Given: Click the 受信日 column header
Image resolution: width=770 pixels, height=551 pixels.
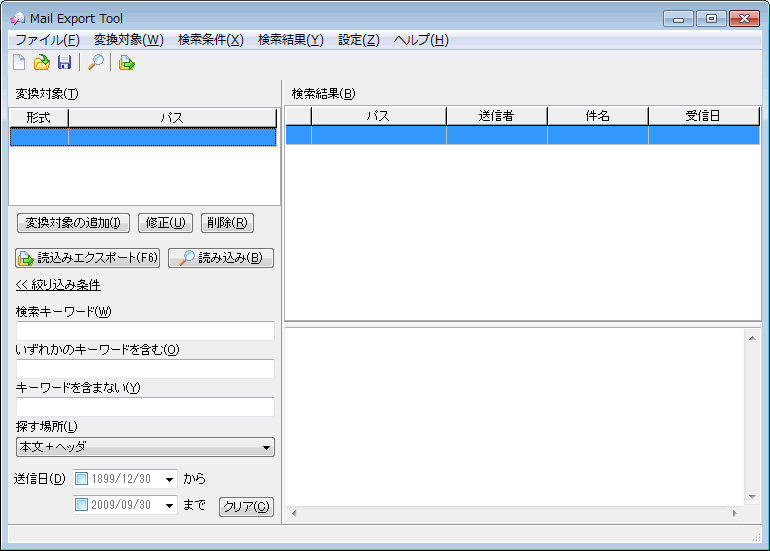Looking at the screenshot, I should tap(702, 117).
